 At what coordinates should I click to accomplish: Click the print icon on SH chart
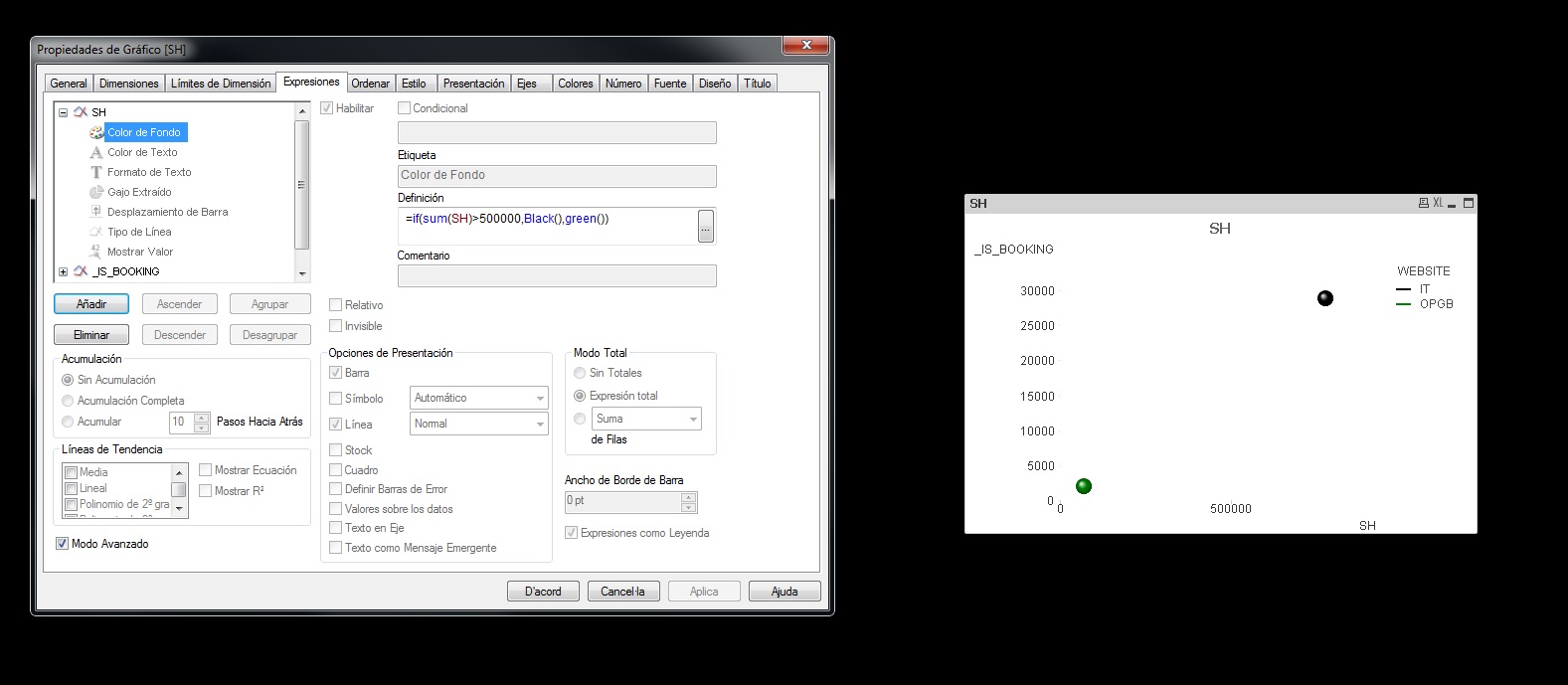(1424, 203)
